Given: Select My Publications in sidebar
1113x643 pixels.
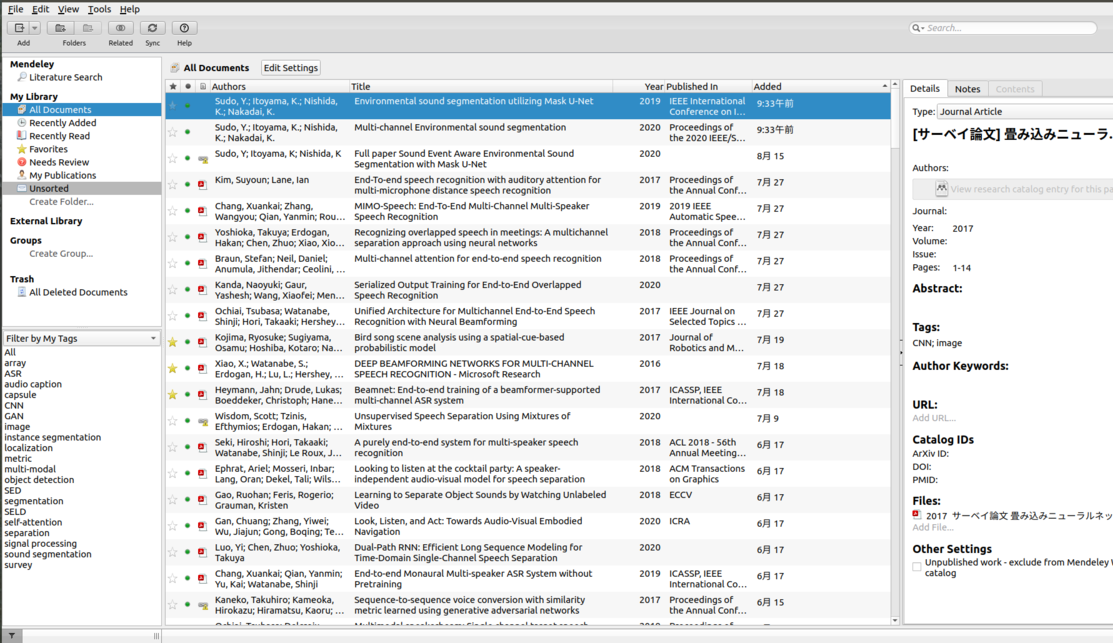Looking at the screenshot, I should [x=62, y=175].
